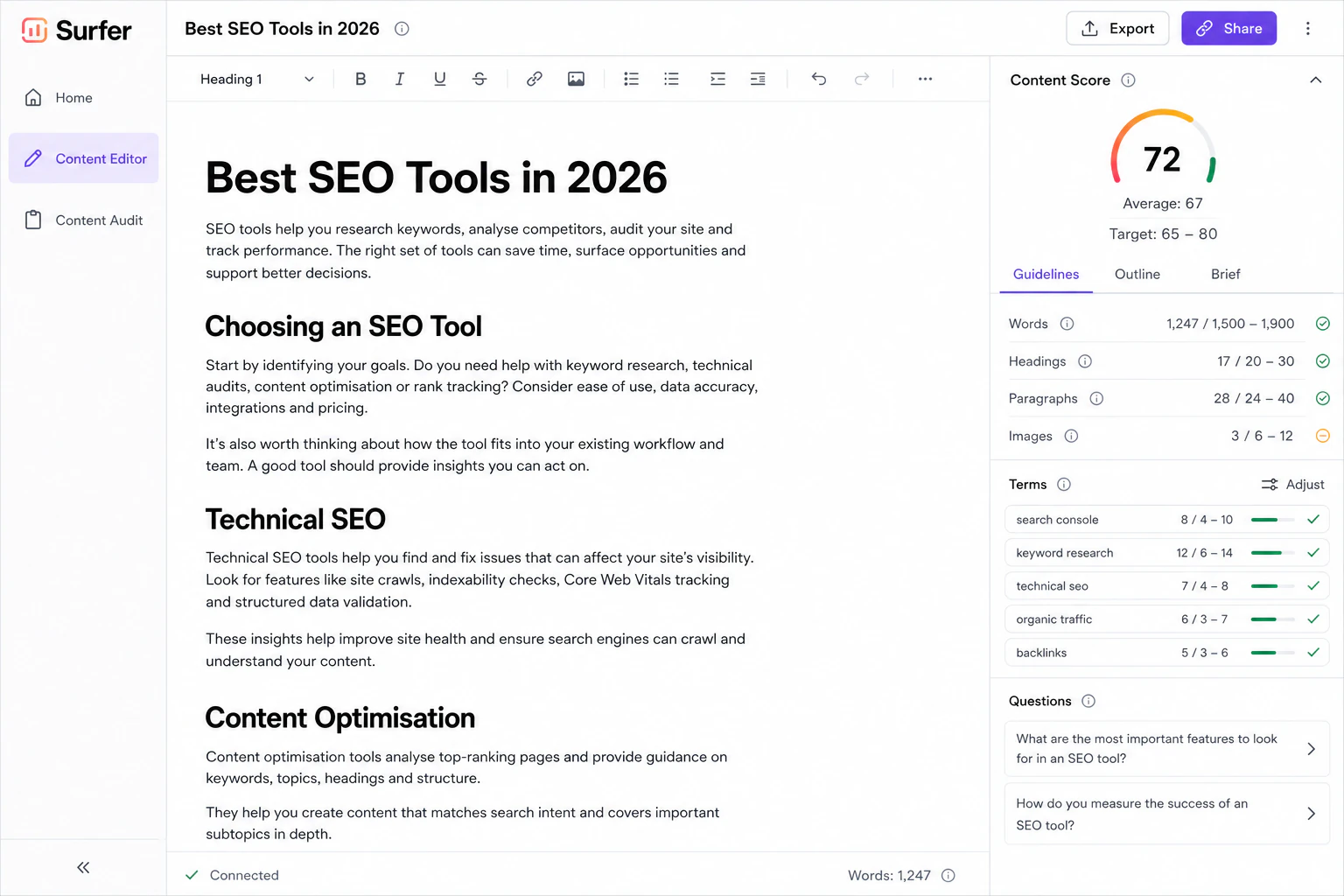Screen dimensions: 1344x896
Task: Switch to the Outline tab
Action: pos(1137,275)
